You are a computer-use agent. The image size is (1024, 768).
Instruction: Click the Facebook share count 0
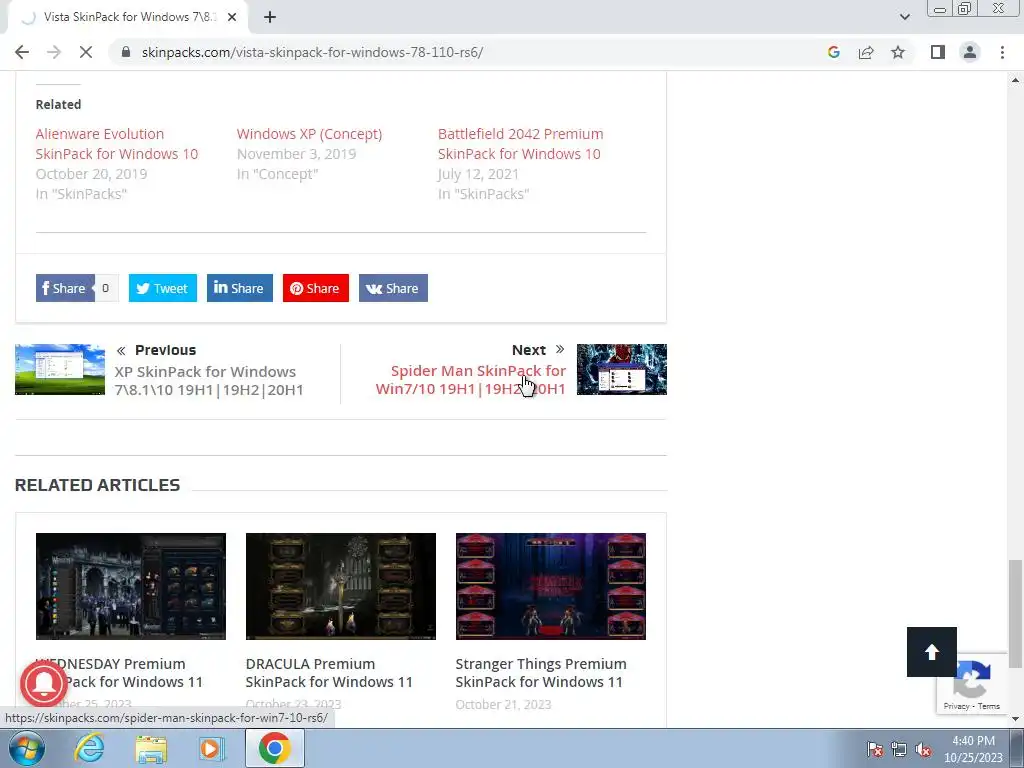click(105, 288)
